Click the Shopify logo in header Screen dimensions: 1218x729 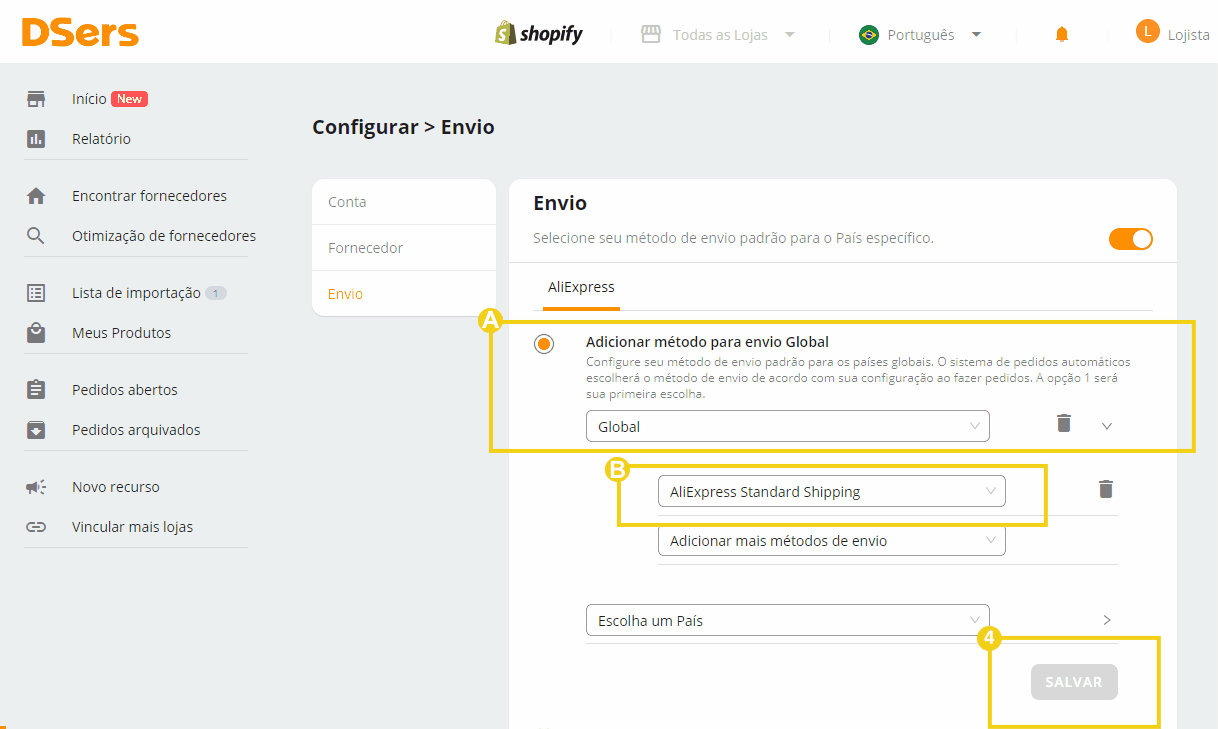coord(538,33)
